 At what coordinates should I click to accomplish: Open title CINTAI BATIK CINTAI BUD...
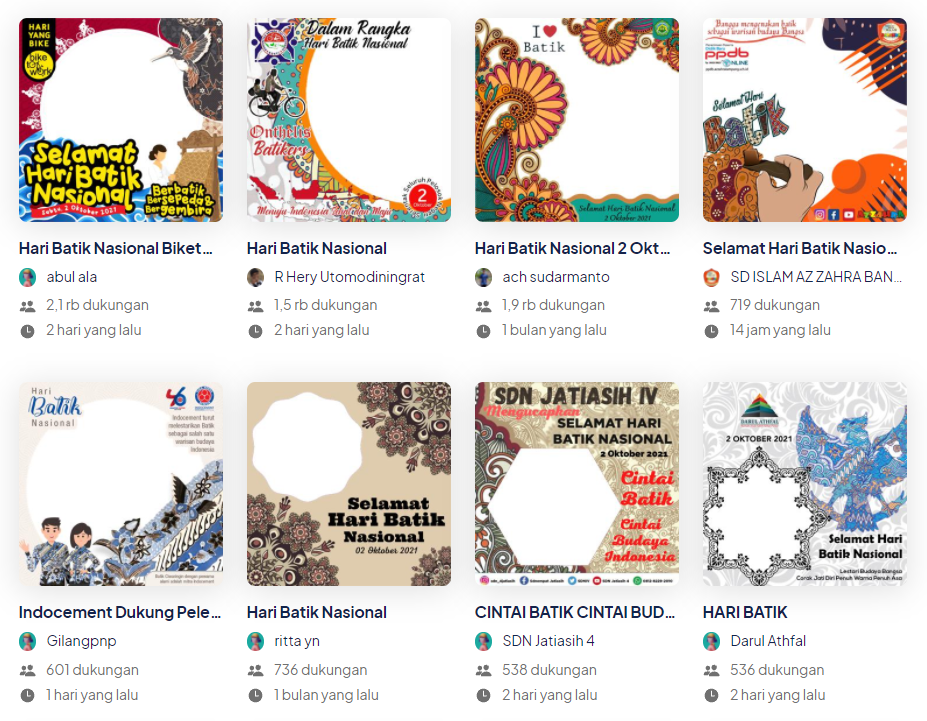click(x=575, y=613)
